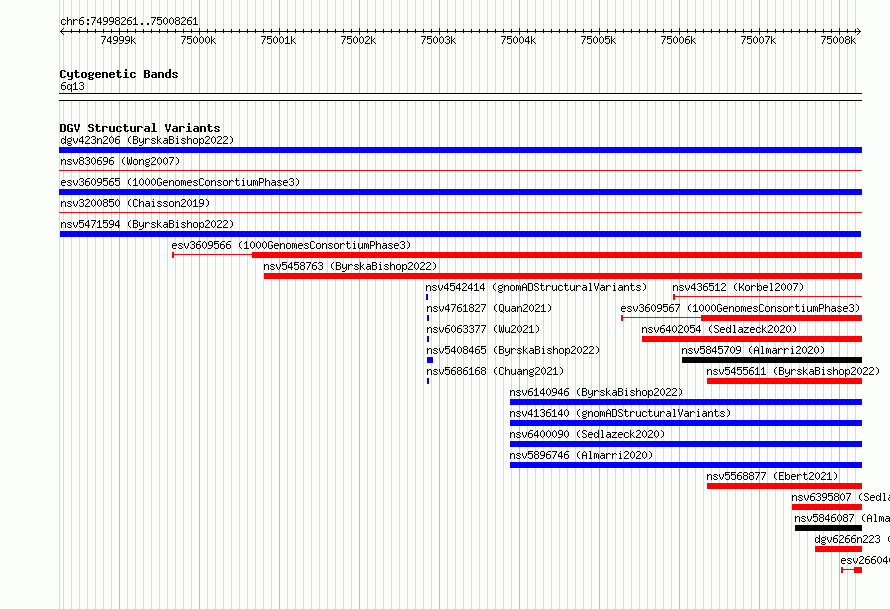Click the blue bar under nsv6140946
The width and height of the screenshot is (890, 609).
pos(686,402)
